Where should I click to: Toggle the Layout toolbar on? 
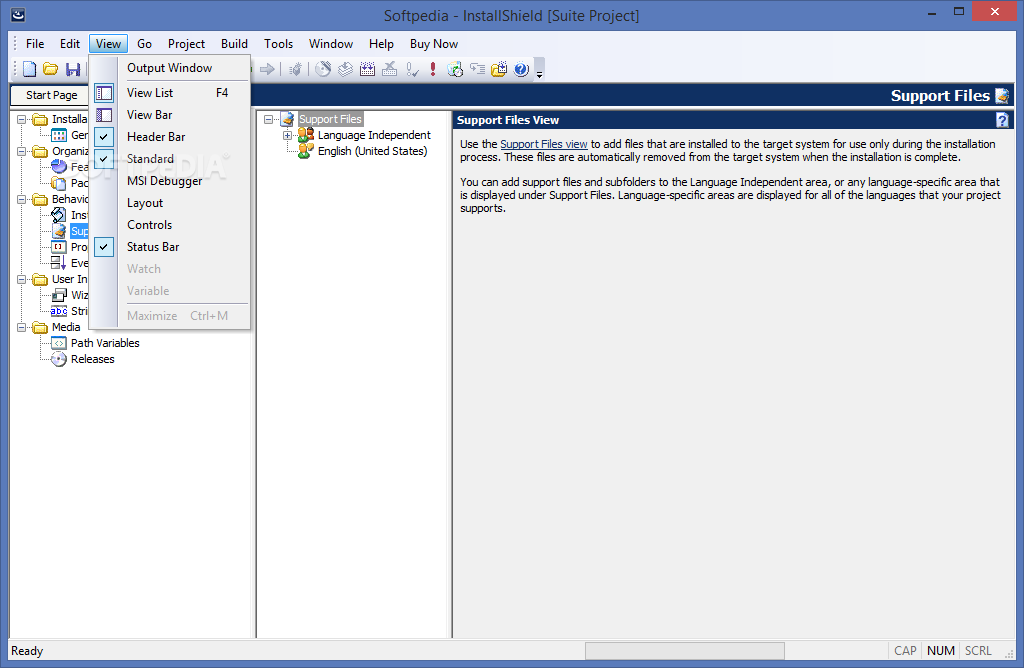point(145,203)
